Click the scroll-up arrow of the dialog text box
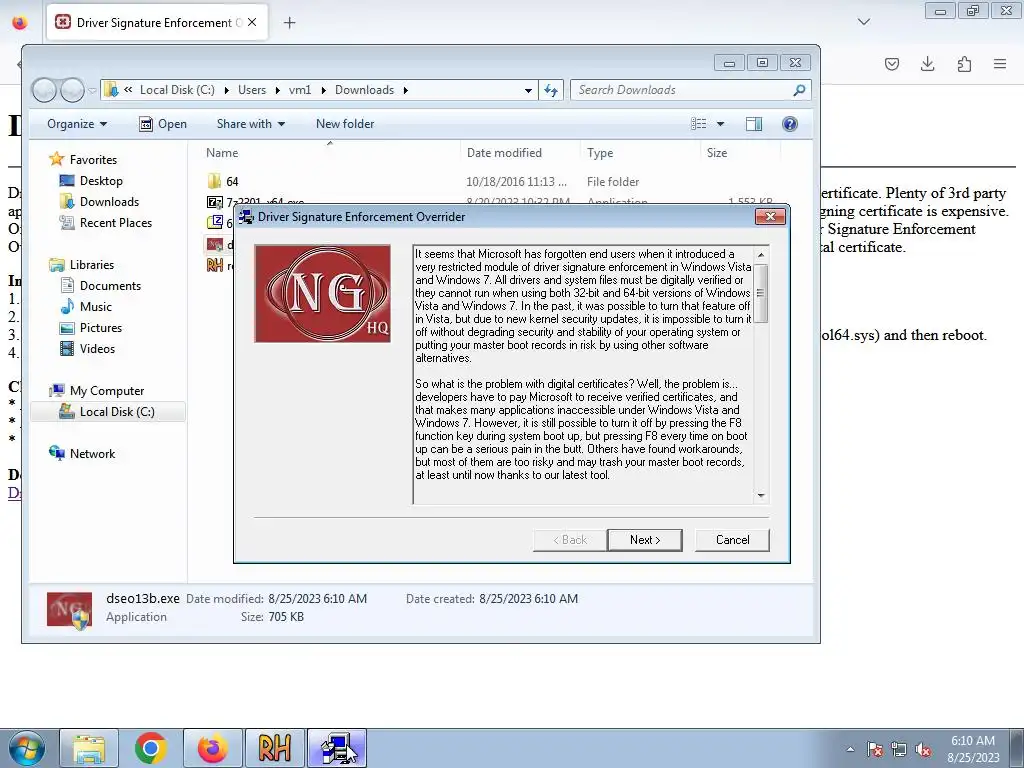 click(x=761, y=254)
